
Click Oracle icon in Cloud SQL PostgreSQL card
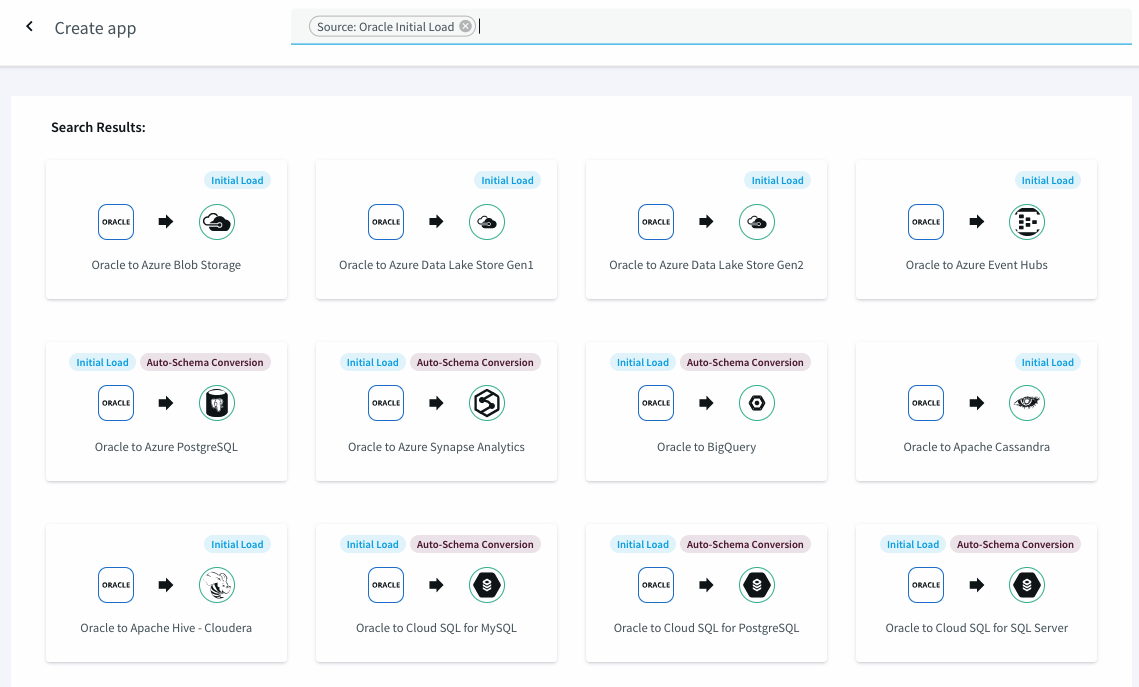pyautogui.click(x=656, y=585)
